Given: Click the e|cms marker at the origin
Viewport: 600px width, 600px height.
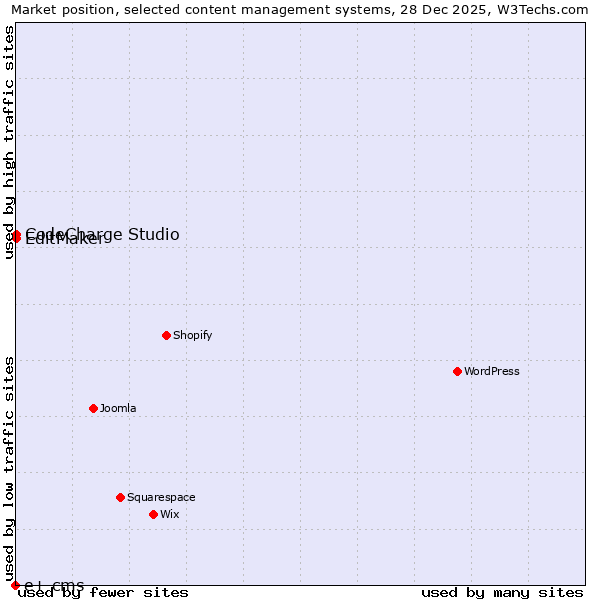Looking at the screenshot, I should click(15, 585).
